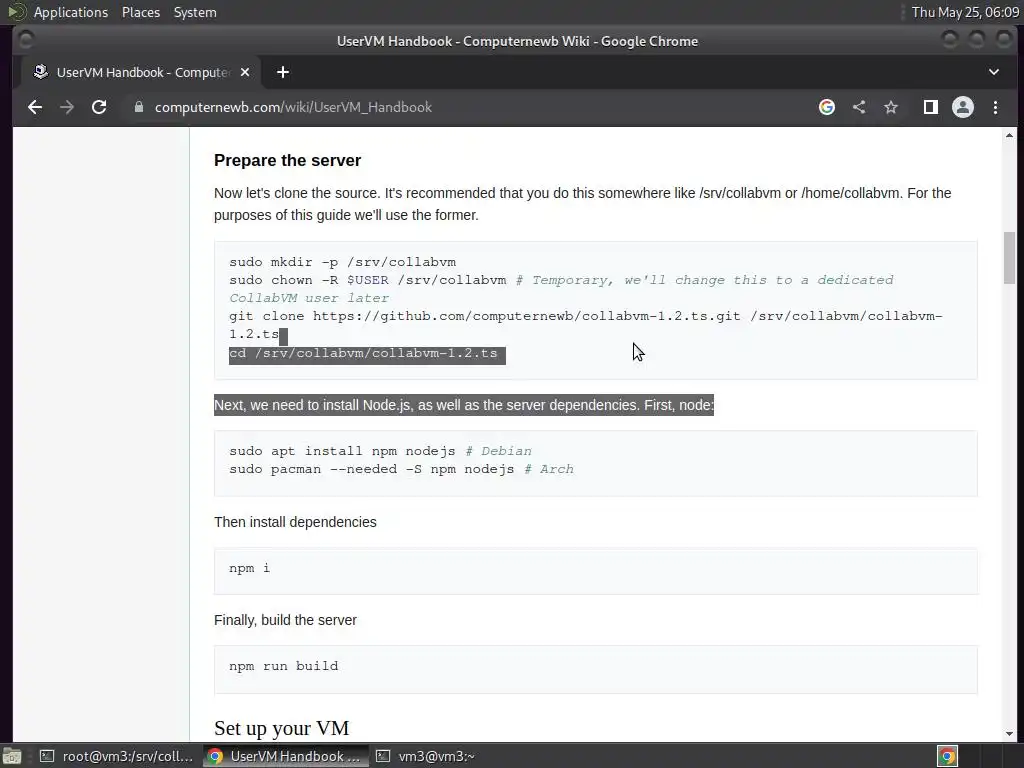Click the show desktop icon
The image size is (1024, 768).
point(12,756)
